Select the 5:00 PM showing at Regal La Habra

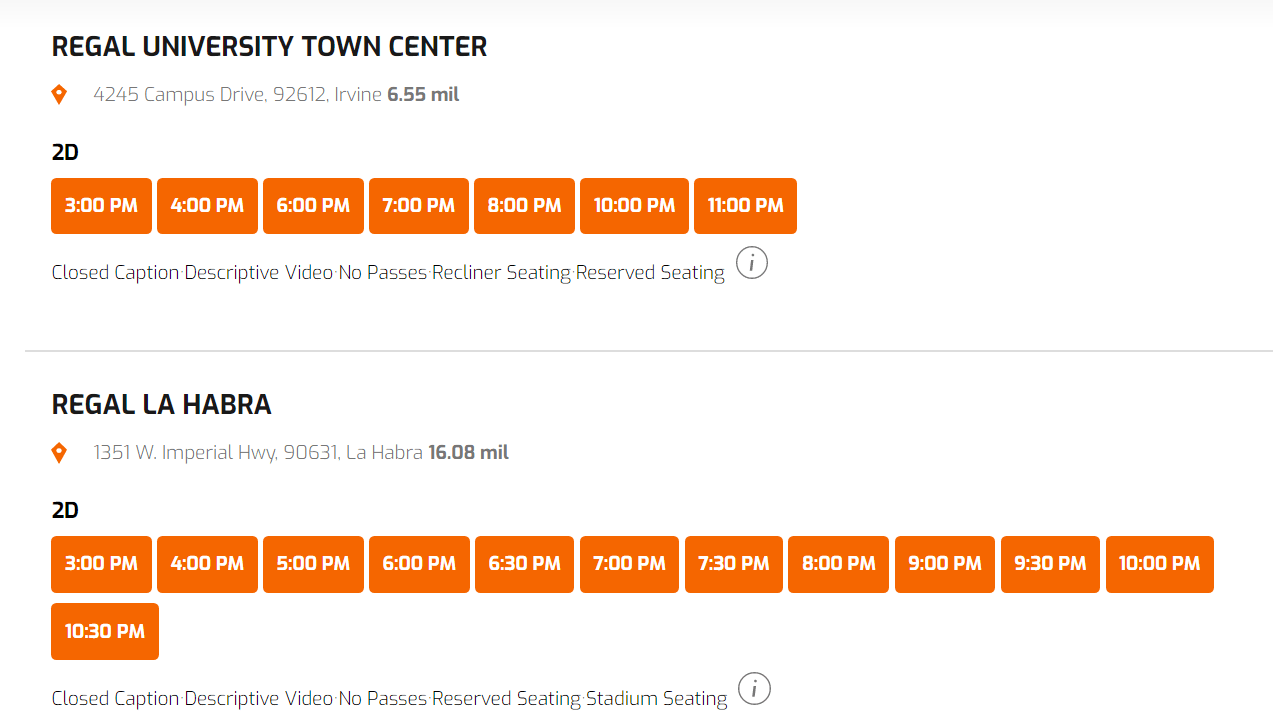tap(313, 564)
